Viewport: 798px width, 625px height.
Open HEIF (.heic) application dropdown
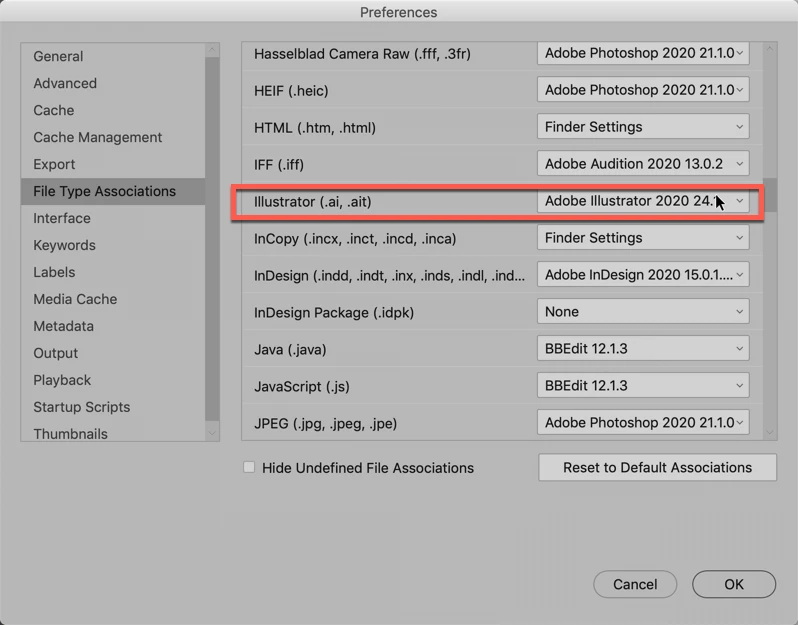[x=643, y=90]
